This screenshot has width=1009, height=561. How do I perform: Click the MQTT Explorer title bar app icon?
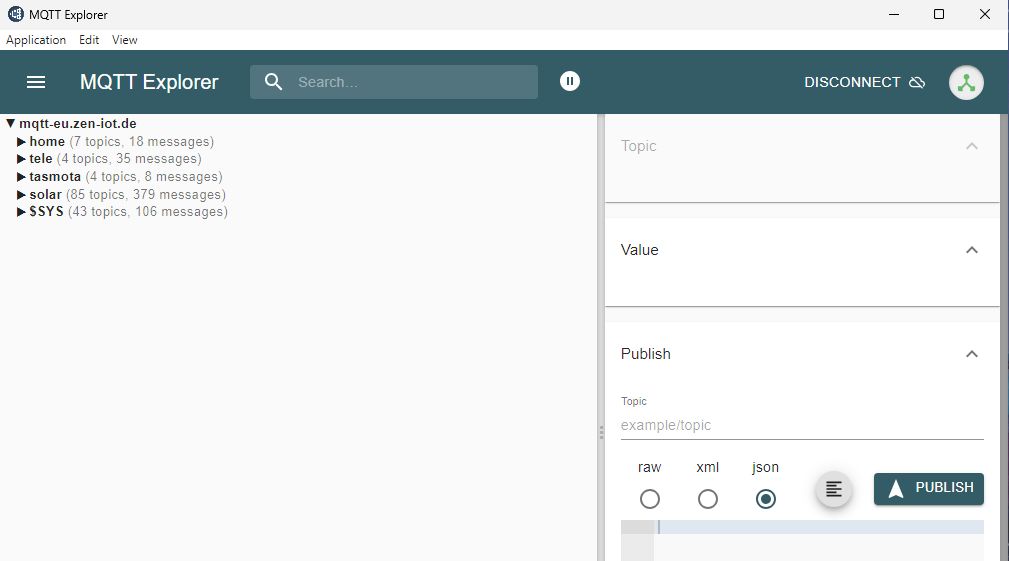(15, 14)
